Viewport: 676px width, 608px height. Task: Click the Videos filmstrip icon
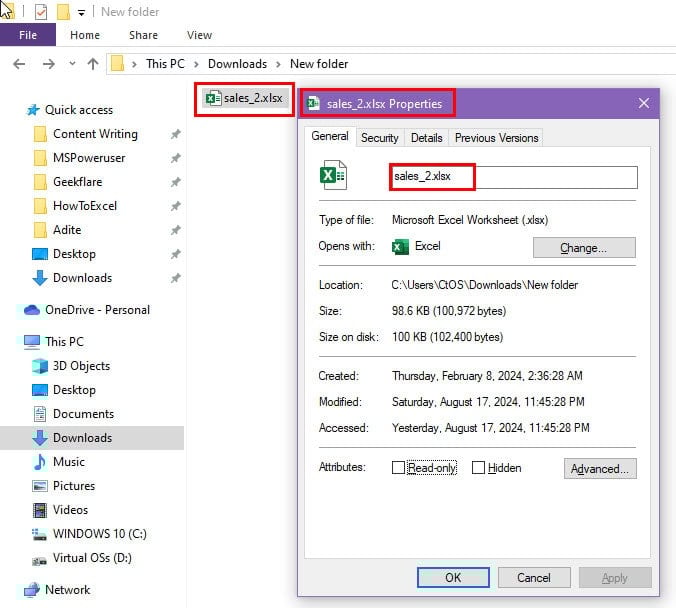click(40, 510)
